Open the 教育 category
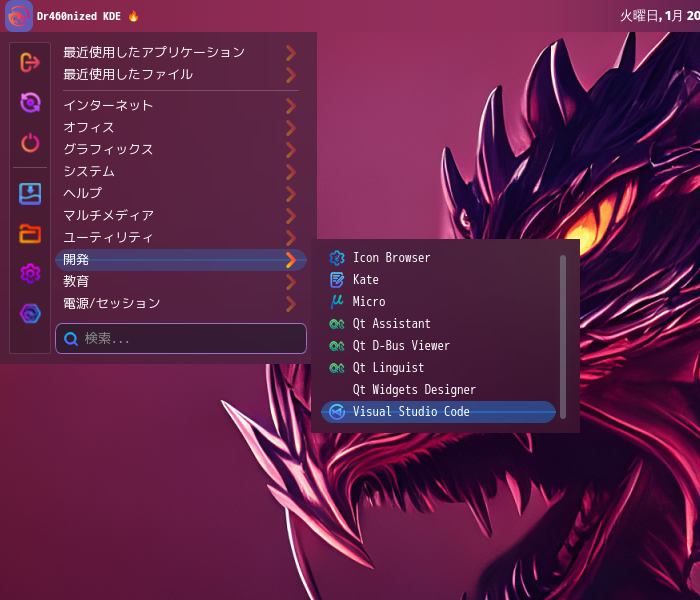This screenshot has height=600, width=700. [x=181, y=282]
